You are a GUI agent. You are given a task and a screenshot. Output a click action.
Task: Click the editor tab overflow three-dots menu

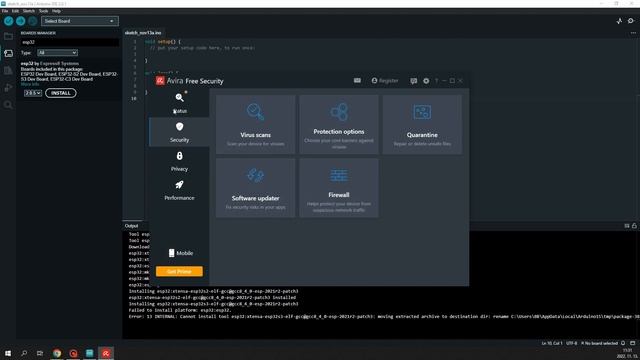click(633, 33)
